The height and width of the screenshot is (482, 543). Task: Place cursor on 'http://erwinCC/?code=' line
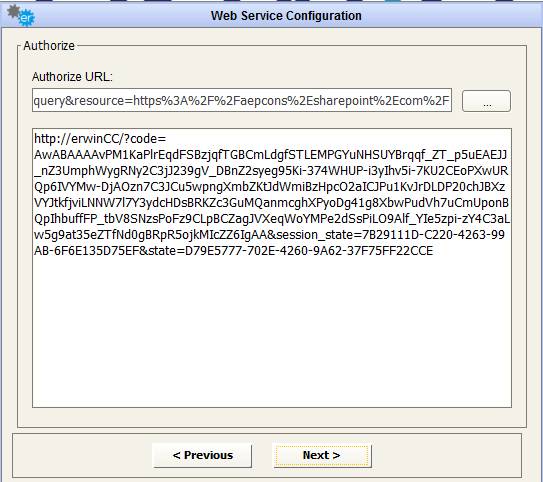(x=100, y=139)
